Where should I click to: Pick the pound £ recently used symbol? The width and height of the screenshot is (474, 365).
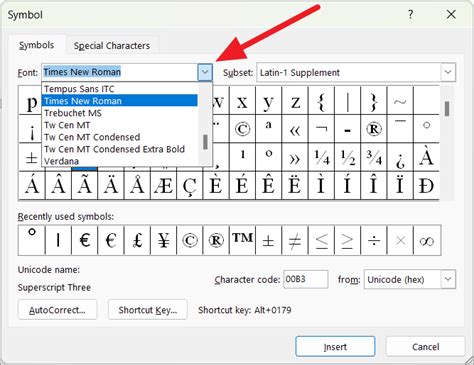pyautogui.click(x=137, y=240)
